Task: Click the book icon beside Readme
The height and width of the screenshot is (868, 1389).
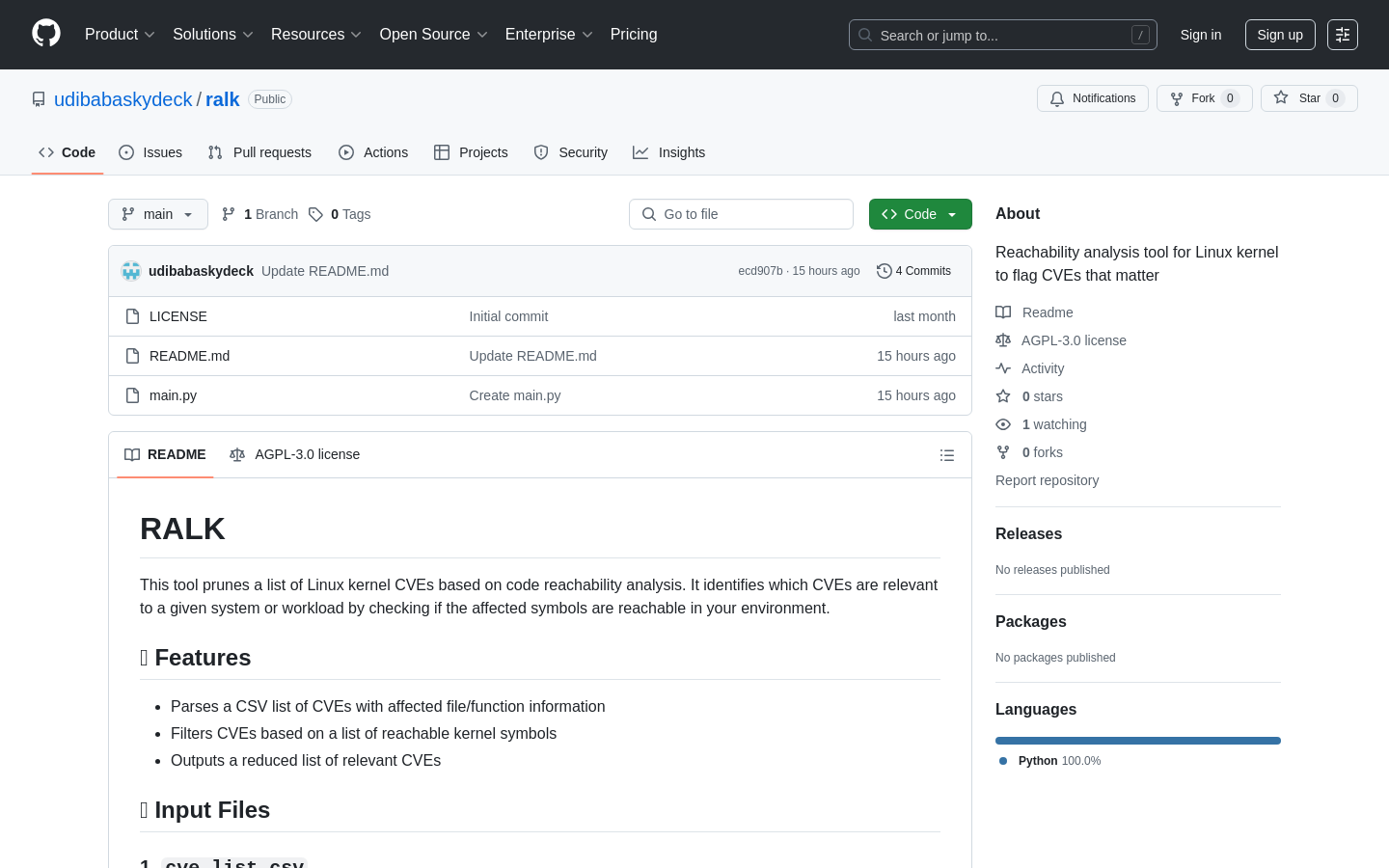Action: 1003,312
